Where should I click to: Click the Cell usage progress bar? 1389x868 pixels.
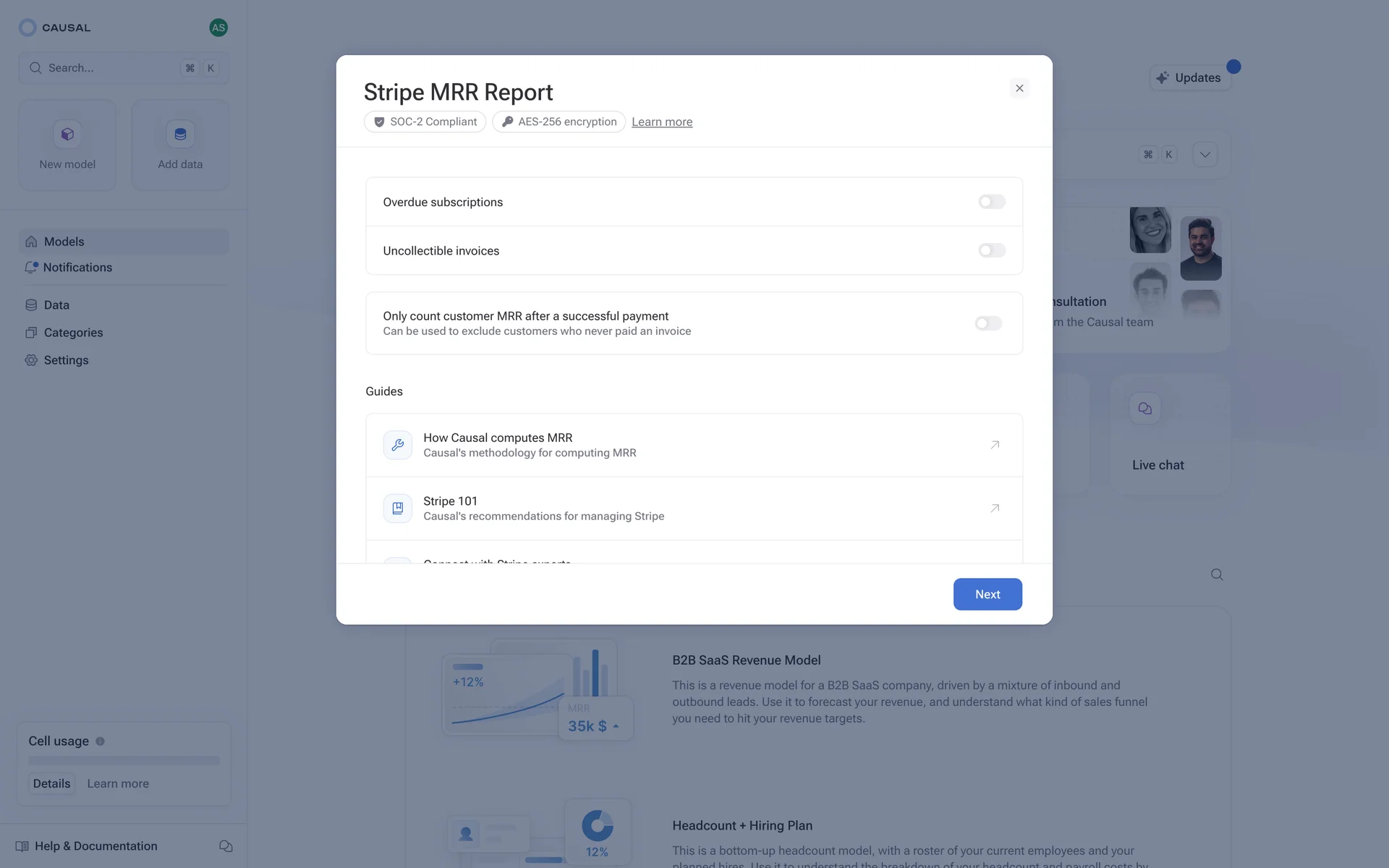click(x=124, y=761)
